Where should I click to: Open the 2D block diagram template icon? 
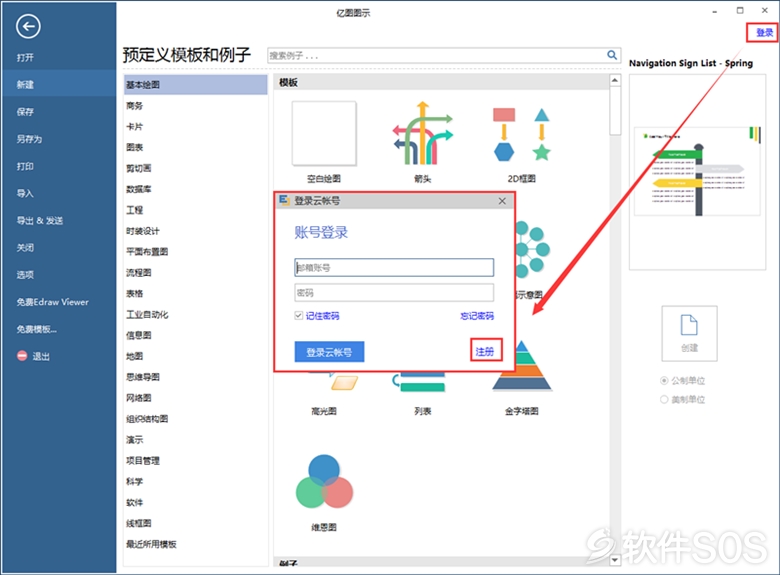(521, 134)
